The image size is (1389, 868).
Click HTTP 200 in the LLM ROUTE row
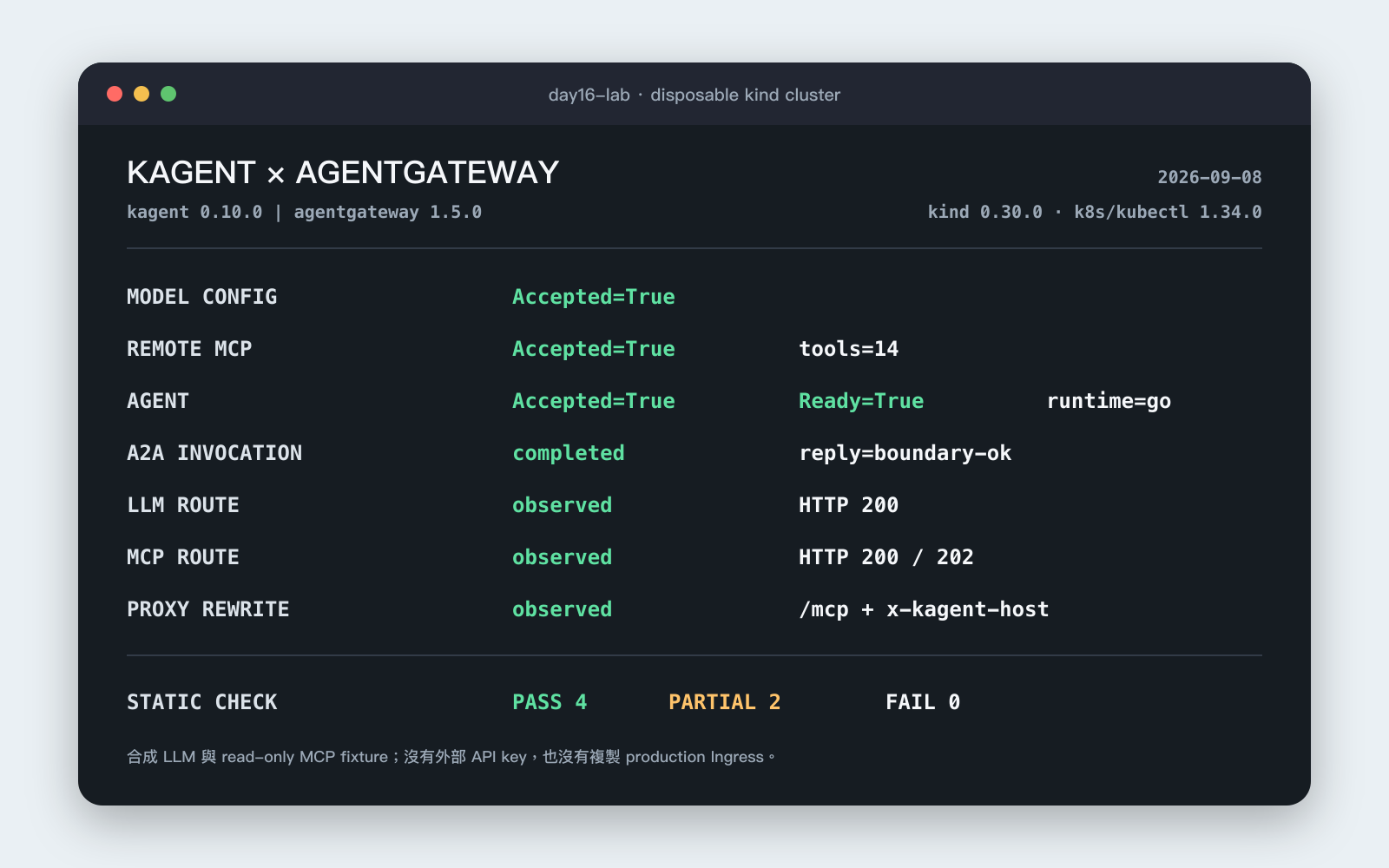(849, 505)
